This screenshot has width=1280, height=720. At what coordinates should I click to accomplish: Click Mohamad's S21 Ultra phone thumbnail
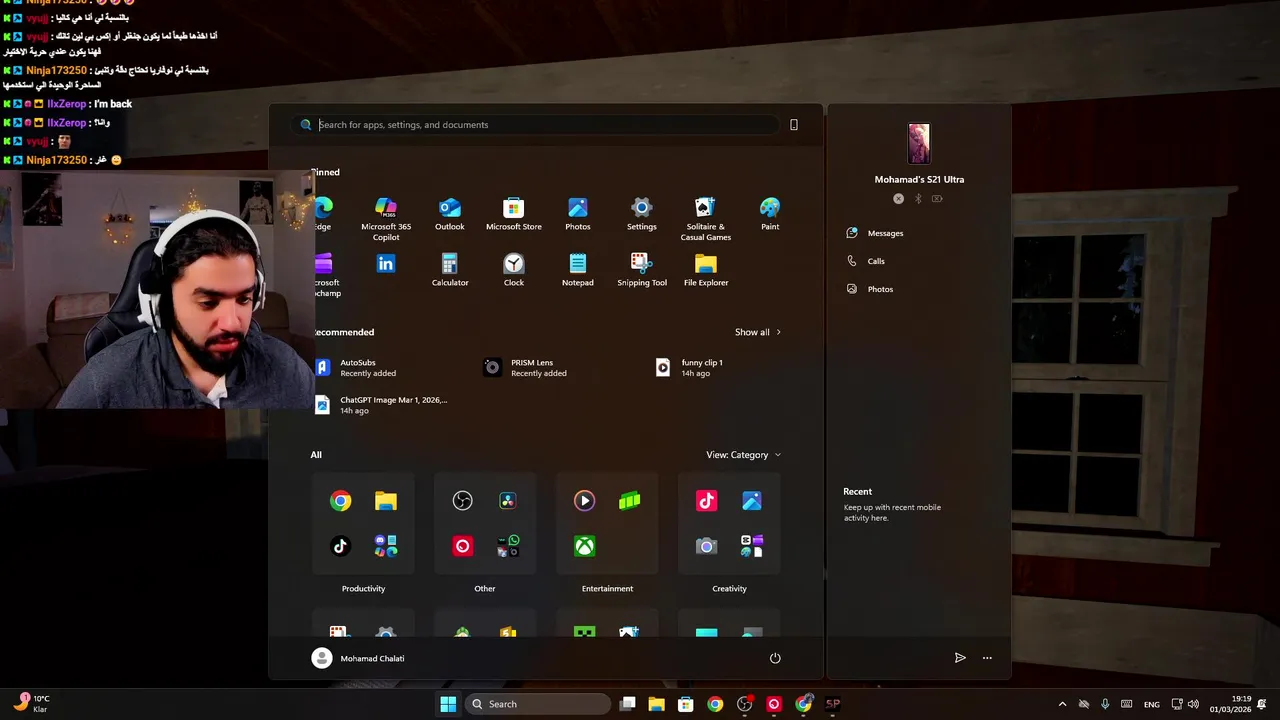click(919, 143)
